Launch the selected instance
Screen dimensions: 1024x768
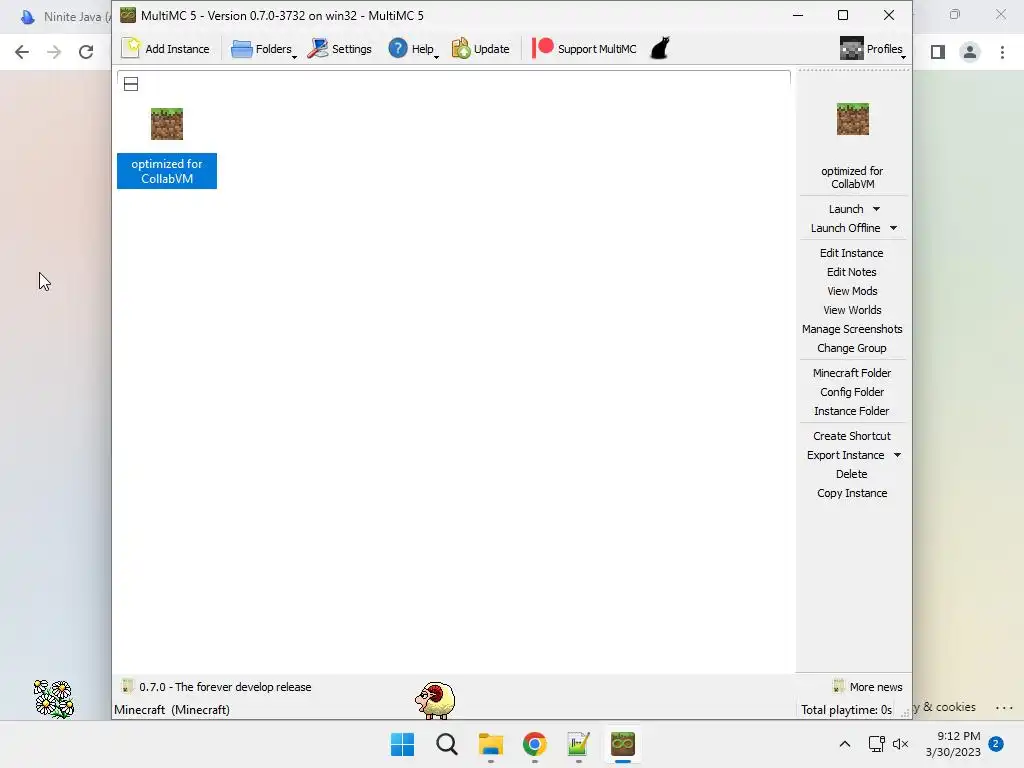846,209
